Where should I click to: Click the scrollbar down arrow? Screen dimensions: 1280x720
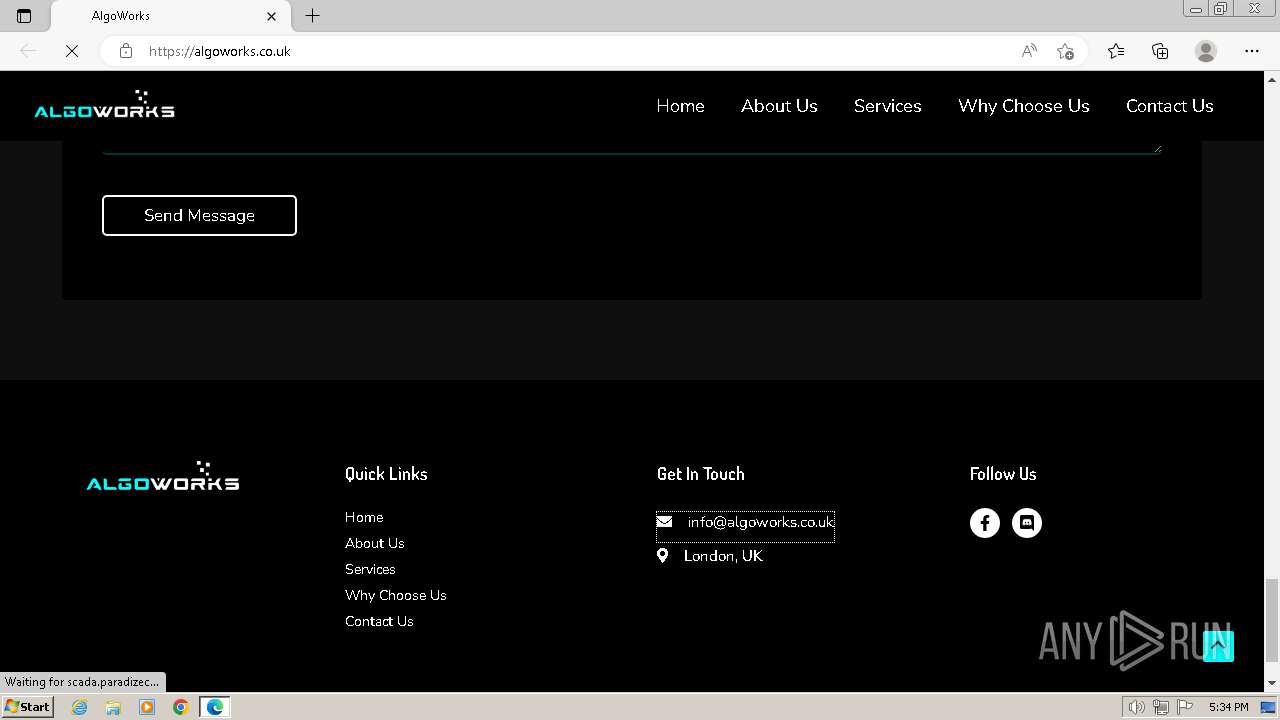(1271, 683)
